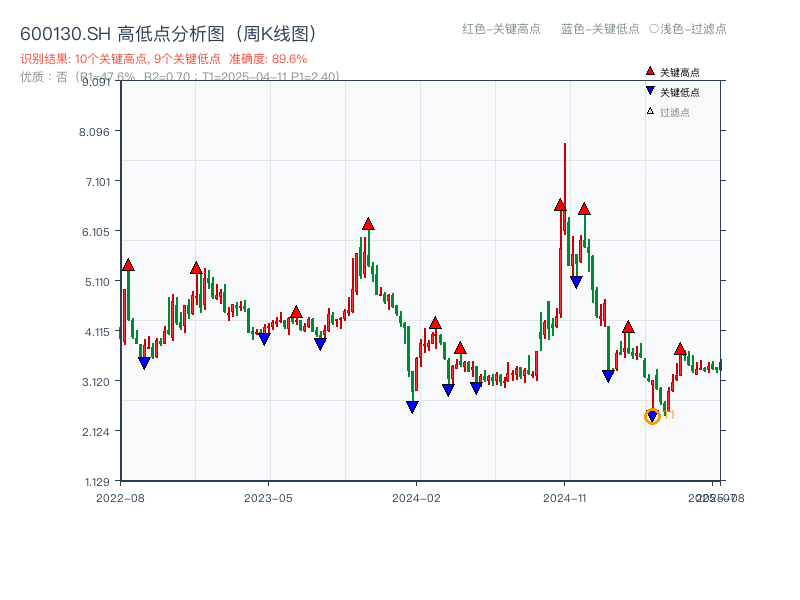
Task: Click the 4.115 y-axis label
Action: (x=97, y=332)
